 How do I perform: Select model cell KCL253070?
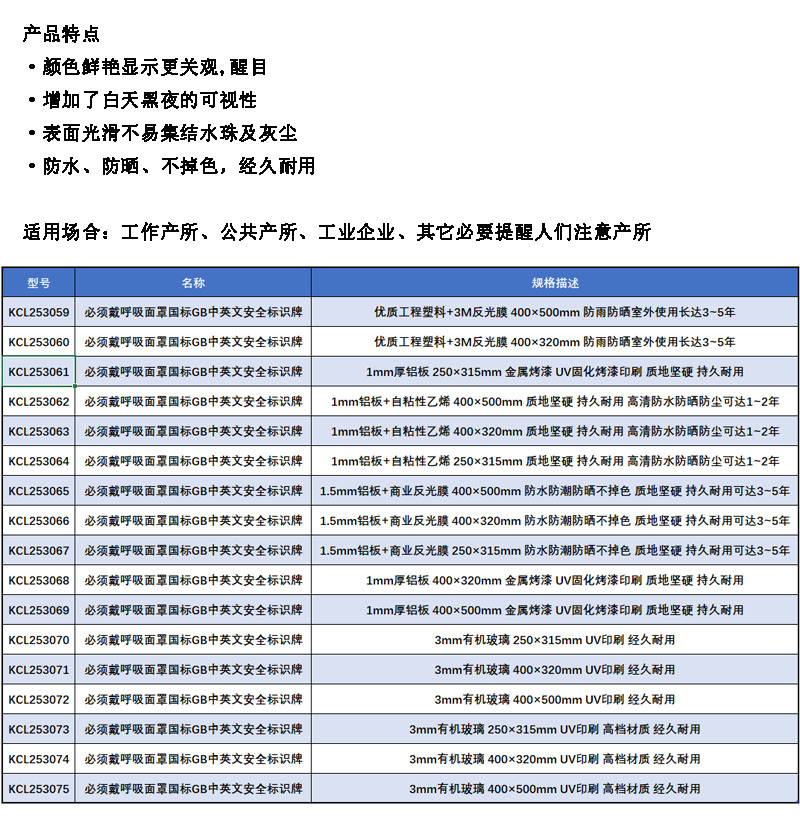tap(39, 640)
